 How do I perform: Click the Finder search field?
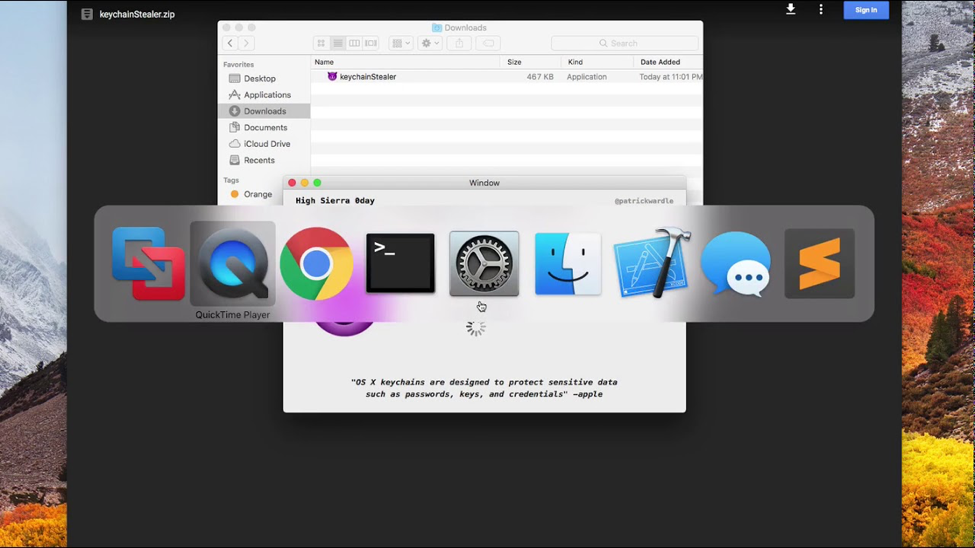coord(624,43)
